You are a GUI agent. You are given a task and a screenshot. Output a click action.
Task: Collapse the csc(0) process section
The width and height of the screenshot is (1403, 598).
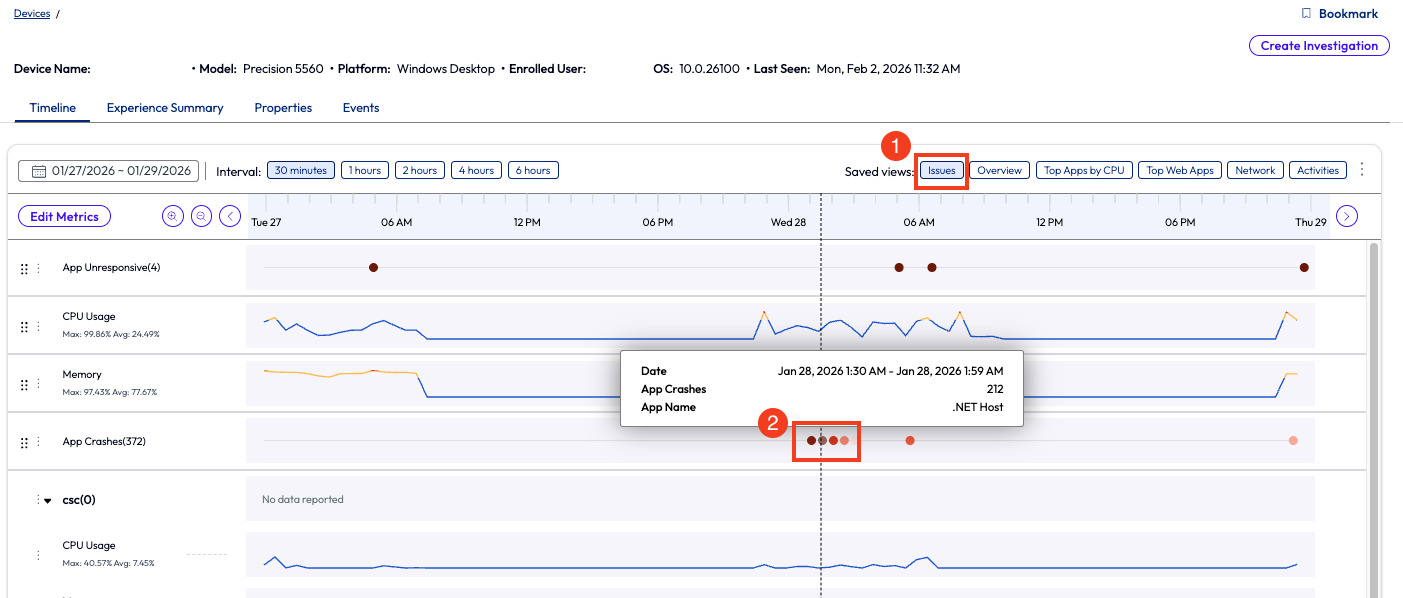coord(47,501)
